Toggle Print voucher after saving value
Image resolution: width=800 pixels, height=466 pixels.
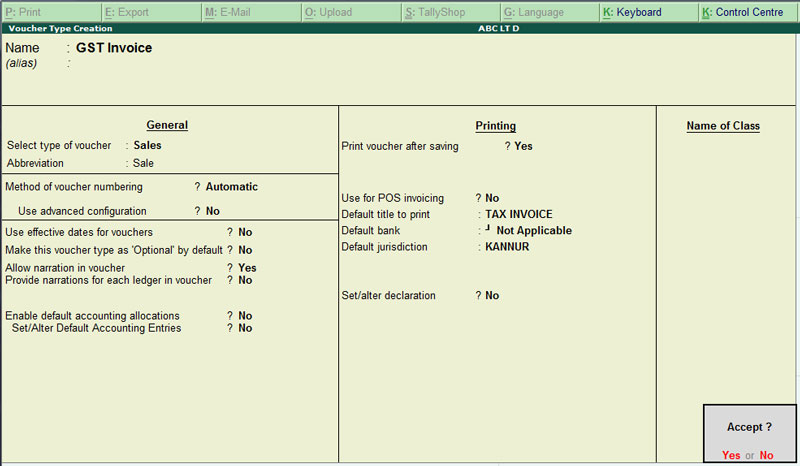click(x=523, y=146)
